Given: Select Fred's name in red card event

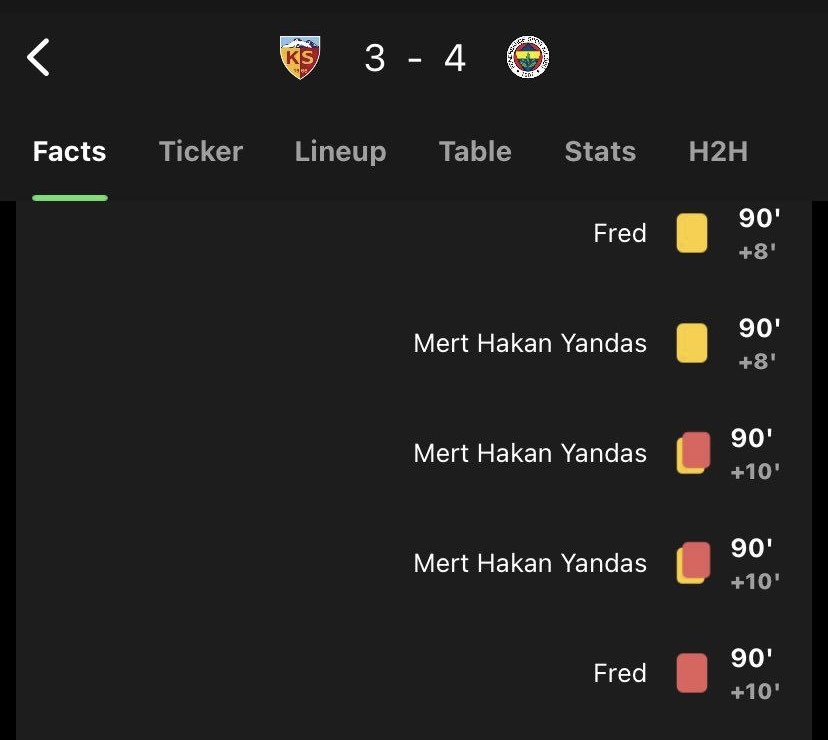Looking at the screenshot, I should pos(620,673).
